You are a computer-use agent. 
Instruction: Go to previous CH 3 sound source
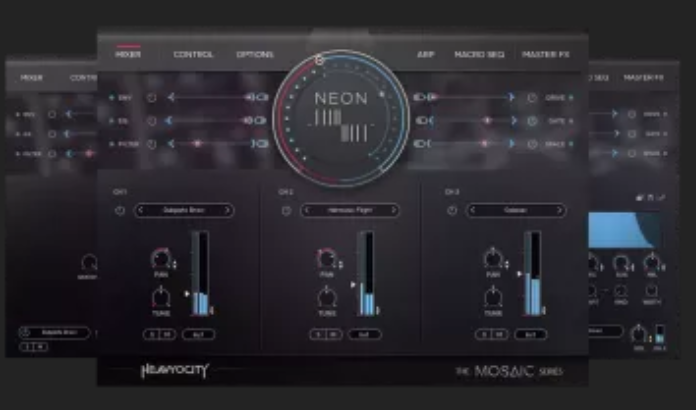coord(473,210)
